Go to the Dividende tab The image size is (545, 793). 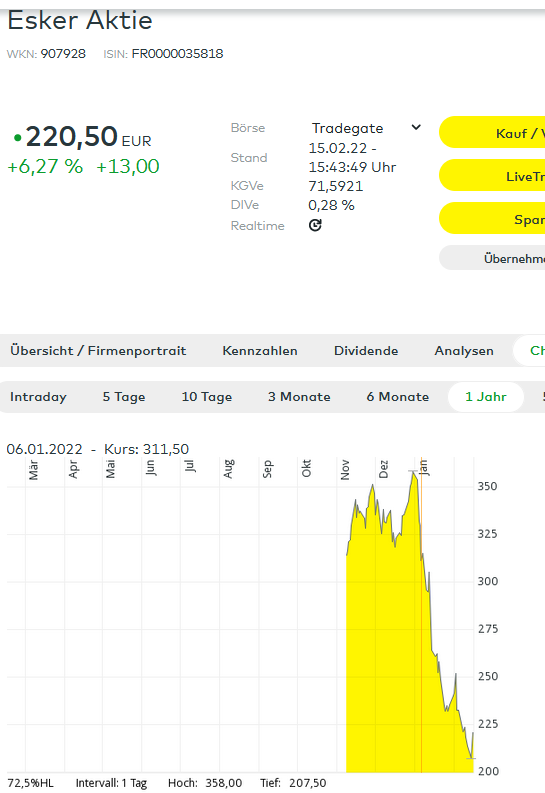click(366, 350)
